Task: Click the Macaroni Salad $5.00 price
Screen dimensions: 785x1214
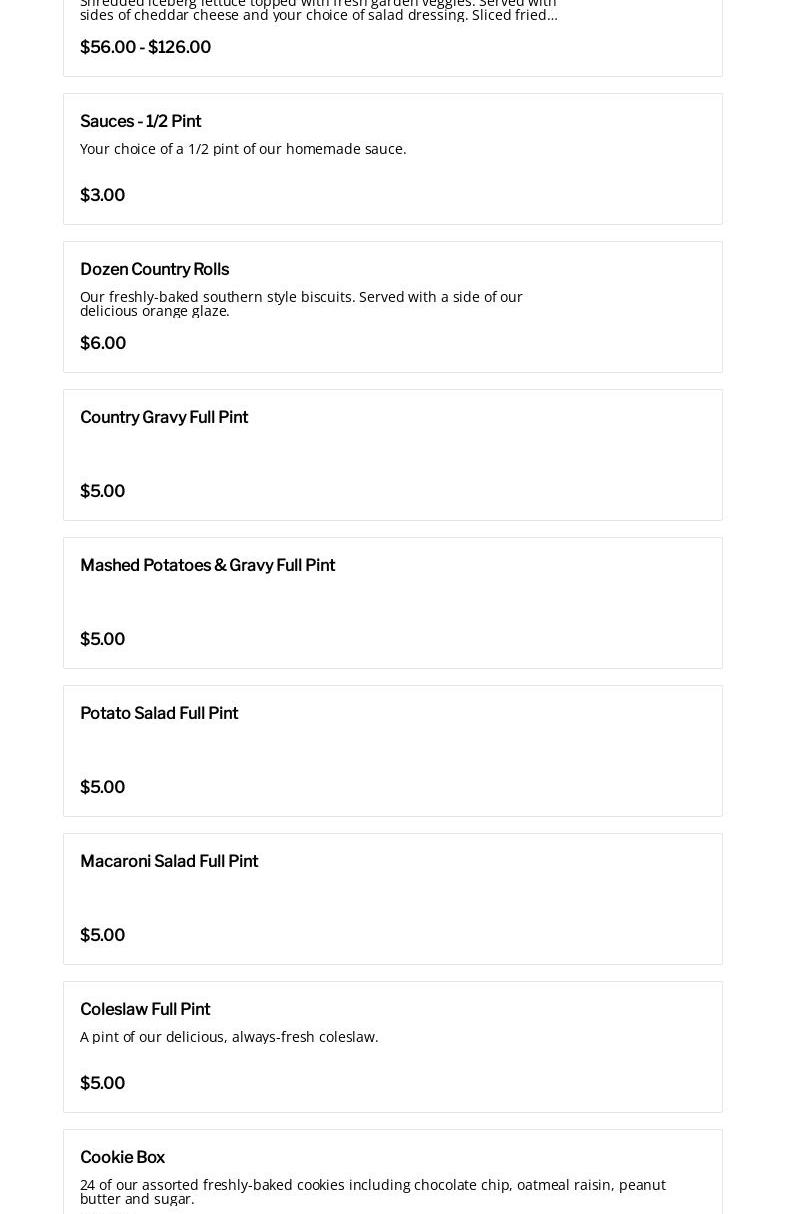Action: coord(102,935)
